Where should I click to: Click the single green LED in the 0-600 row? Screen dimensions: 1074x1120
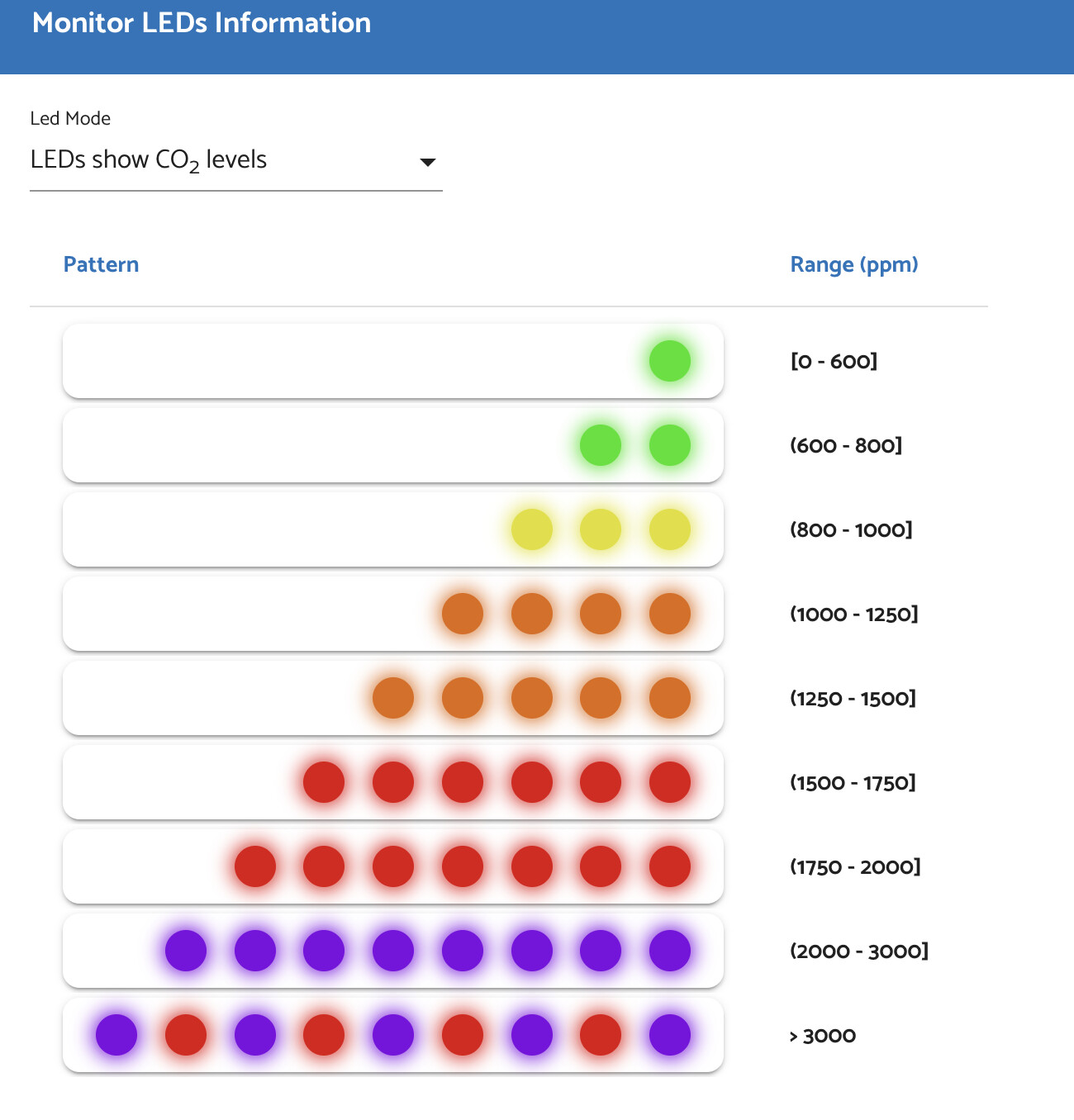669,361
